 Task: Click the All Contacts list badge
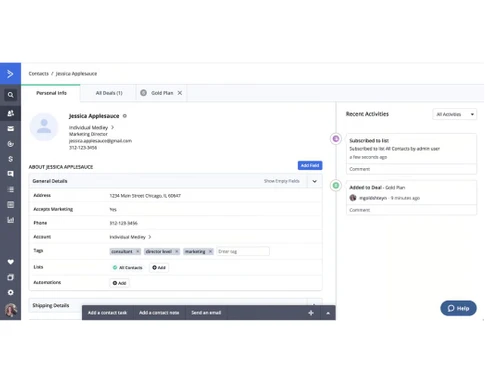click(127, 268)
